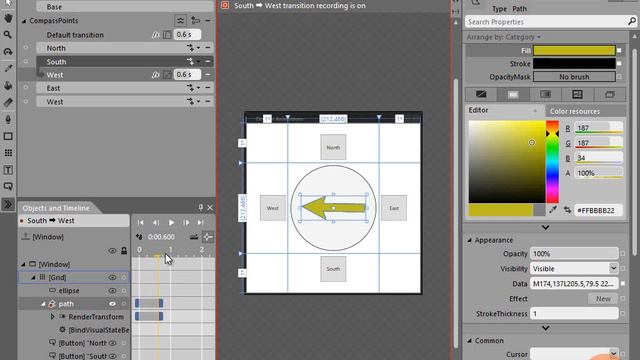
Task: Click the hex color value field
Action: coord(598,210)
